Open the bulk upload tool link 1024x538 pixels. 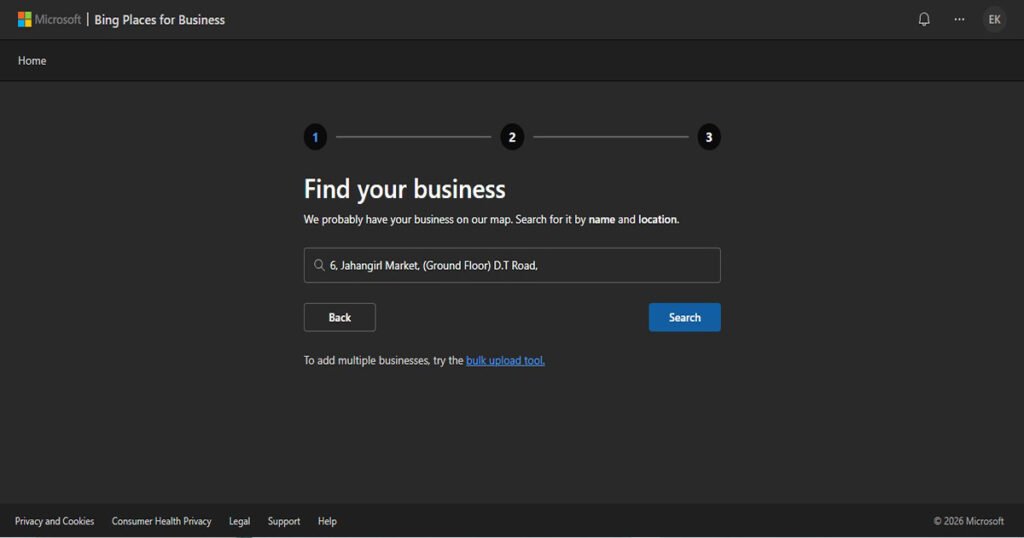tap(505, 360)
